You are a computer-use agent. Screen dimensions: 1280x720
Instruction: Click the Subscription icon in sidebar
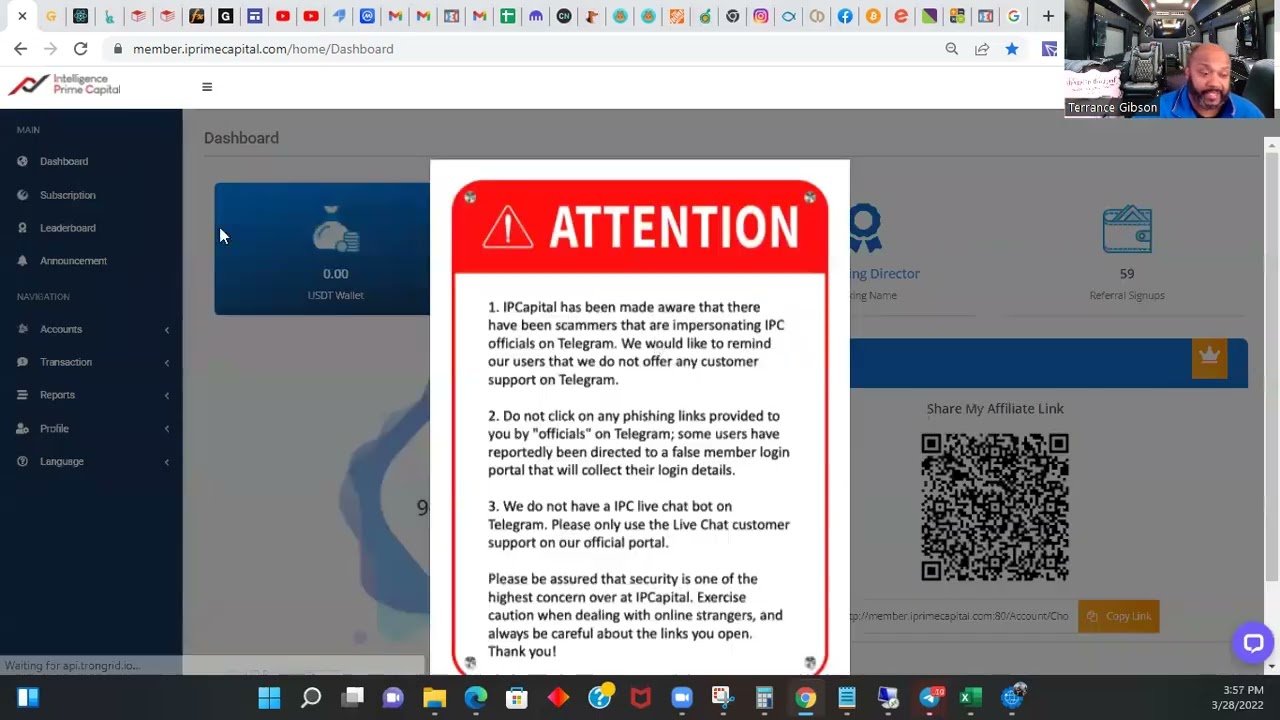(22, 195)
